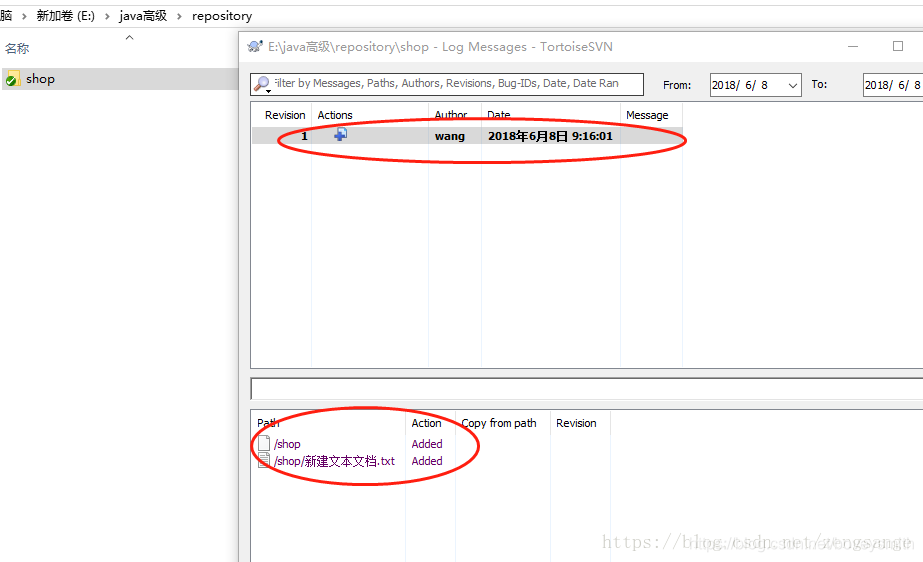Click the Revision header in changed paths list
Screen dimensions: 923x562
tap(576, 423)
